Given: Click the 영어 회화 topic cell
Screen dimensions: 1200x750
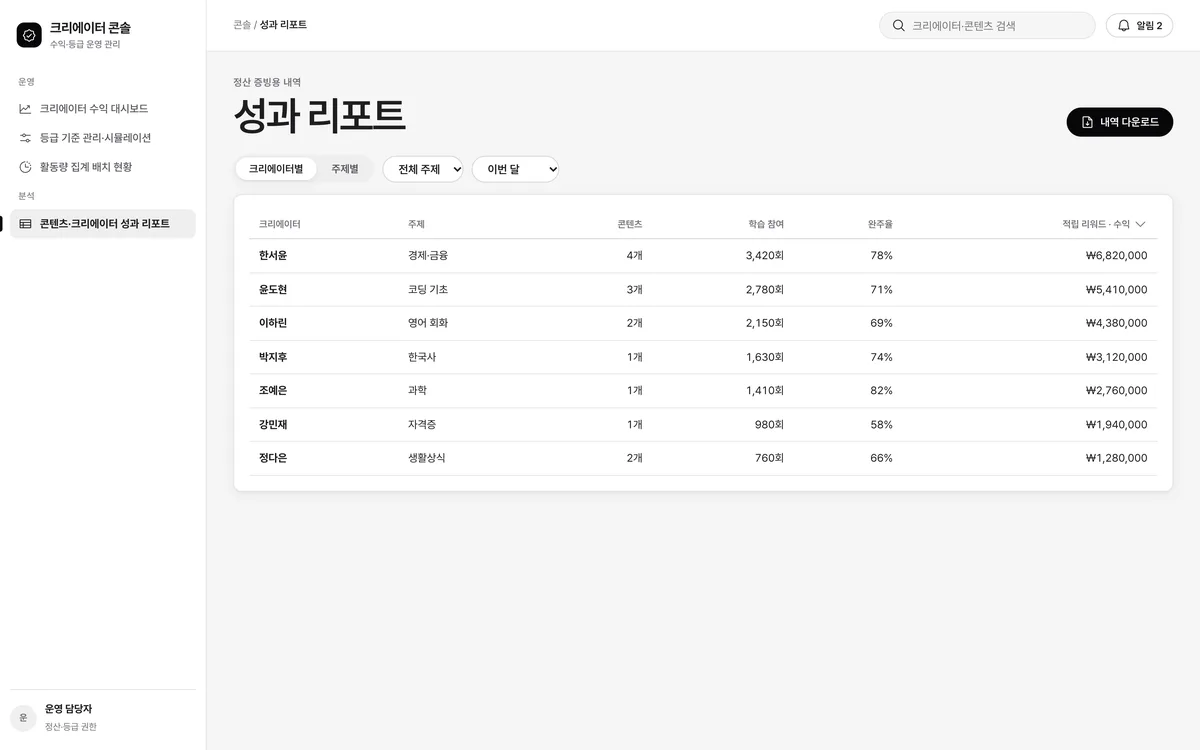Looking at the screenshot, I should click(428, 323).
